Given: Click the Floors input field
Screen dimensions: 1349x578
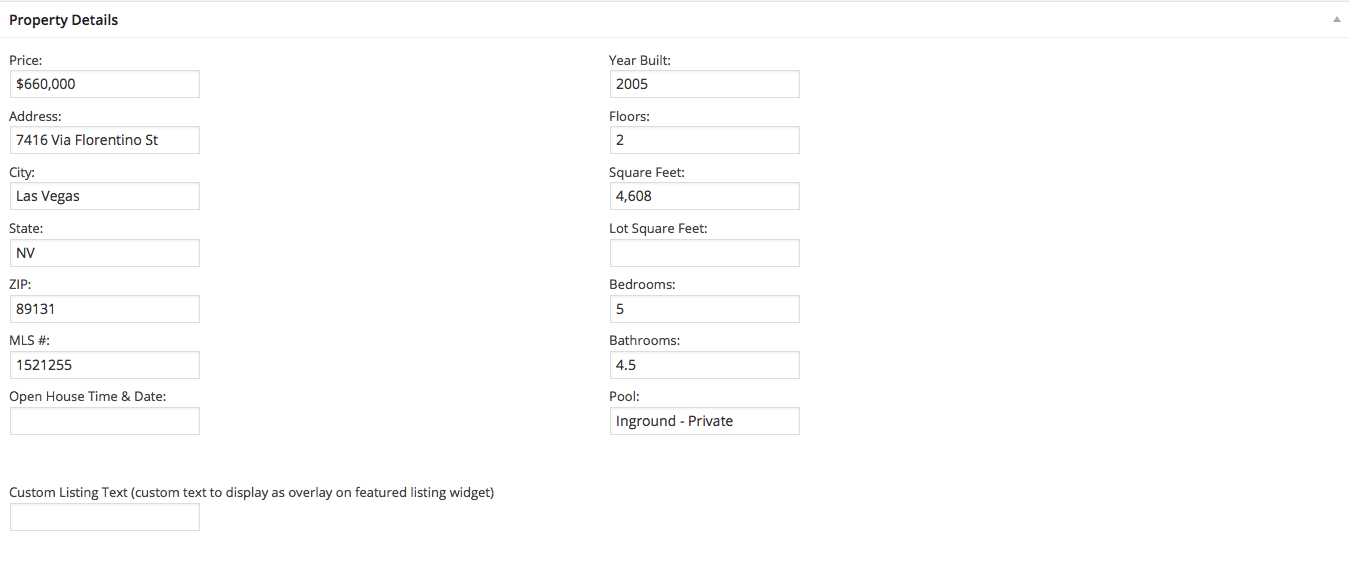Looking at the screenshot, I should (705, 140).
